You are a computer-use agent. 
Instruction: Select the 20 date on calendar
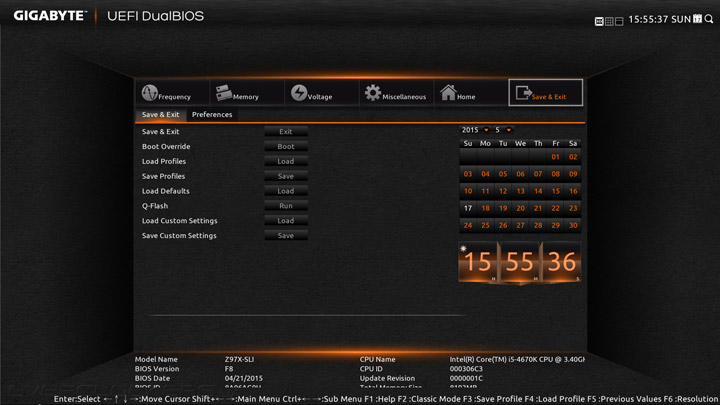[x=520, y=208]
